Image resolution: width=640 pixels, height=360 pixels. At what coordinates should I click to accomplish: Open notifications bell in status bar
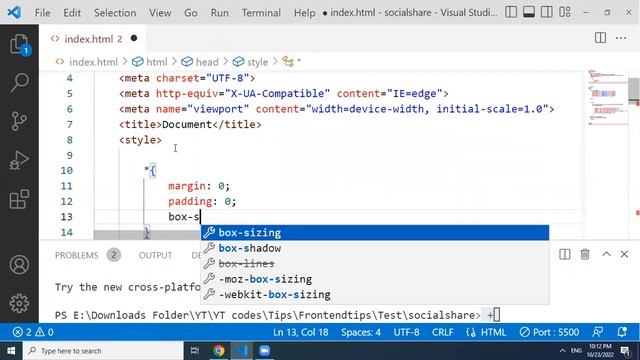coord(622,332)
